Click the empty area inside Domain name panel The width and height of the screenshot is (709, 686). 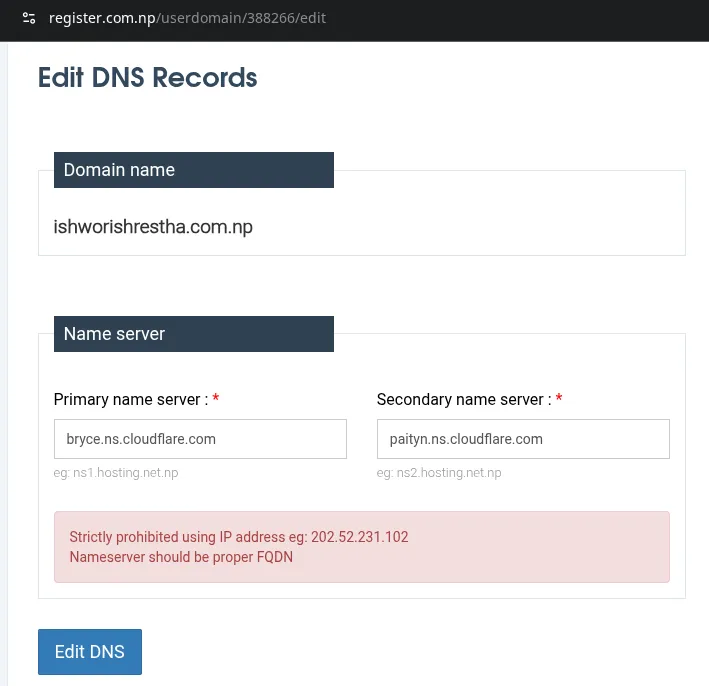pyautogui.click(x=500, y=227)
